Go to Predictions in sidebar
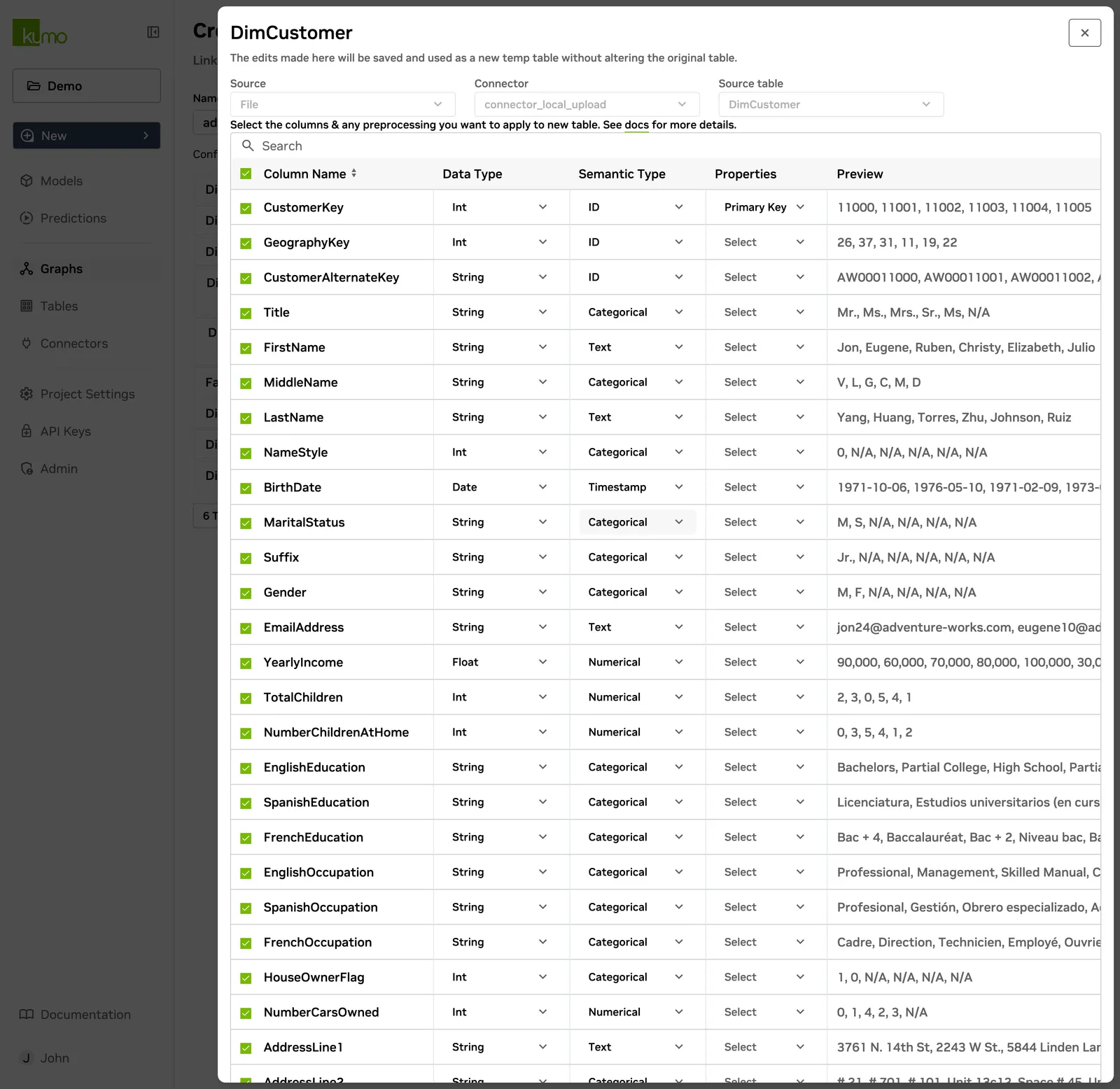This screenshot has width=1120, height=1089. point(73,218)
